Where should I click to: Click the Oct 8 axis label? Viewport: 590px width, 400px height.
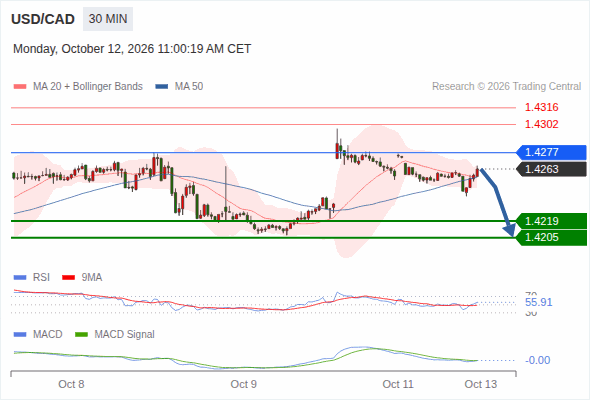click(71, 384)
